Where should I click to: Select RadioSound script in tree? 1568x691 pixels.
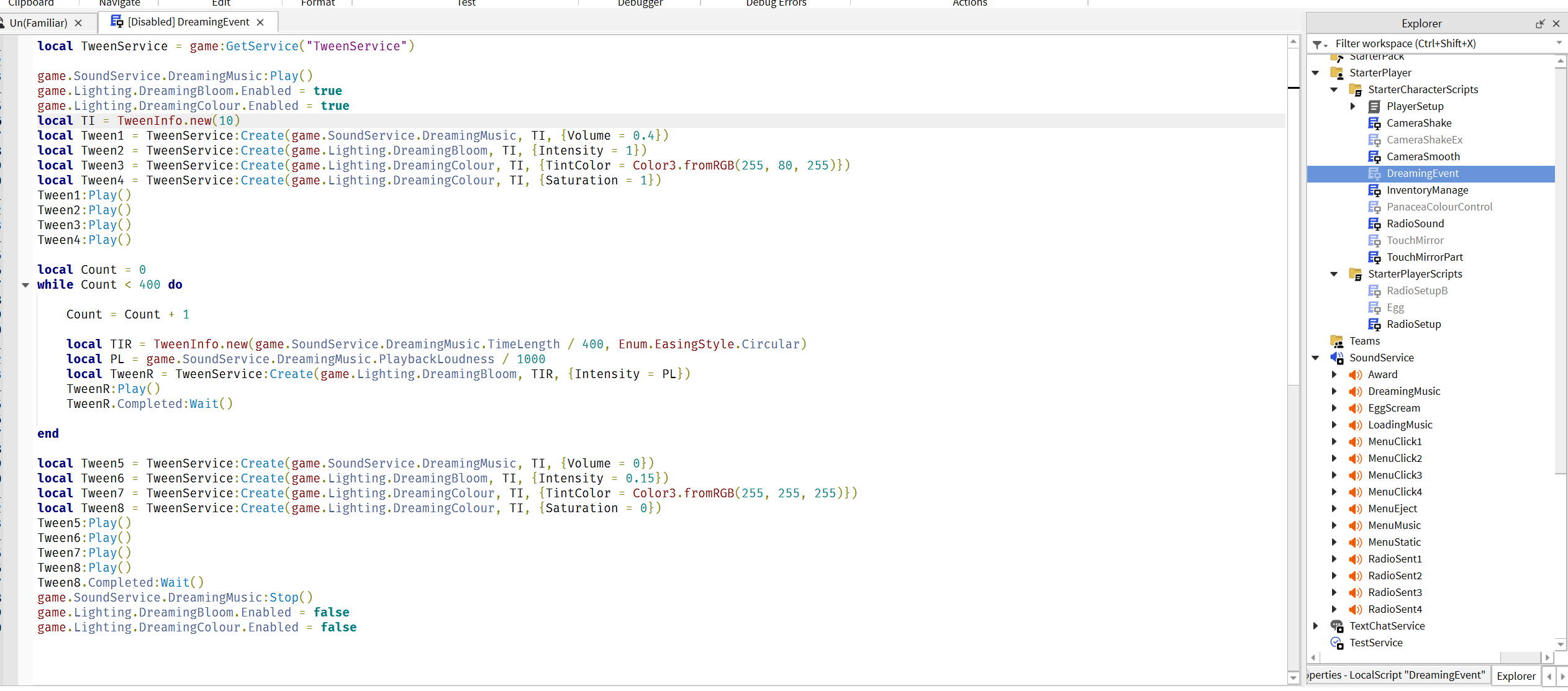click(x=1415, y=224)
